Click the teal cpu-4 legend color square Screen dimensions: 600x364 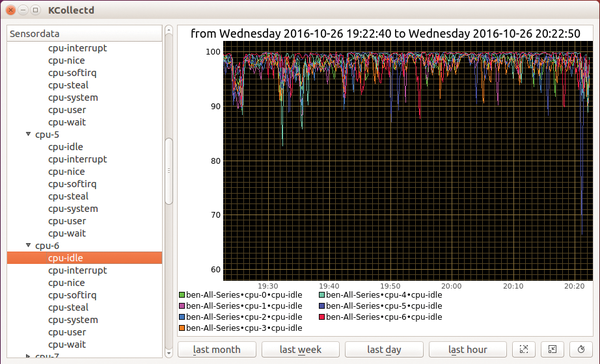322,295
